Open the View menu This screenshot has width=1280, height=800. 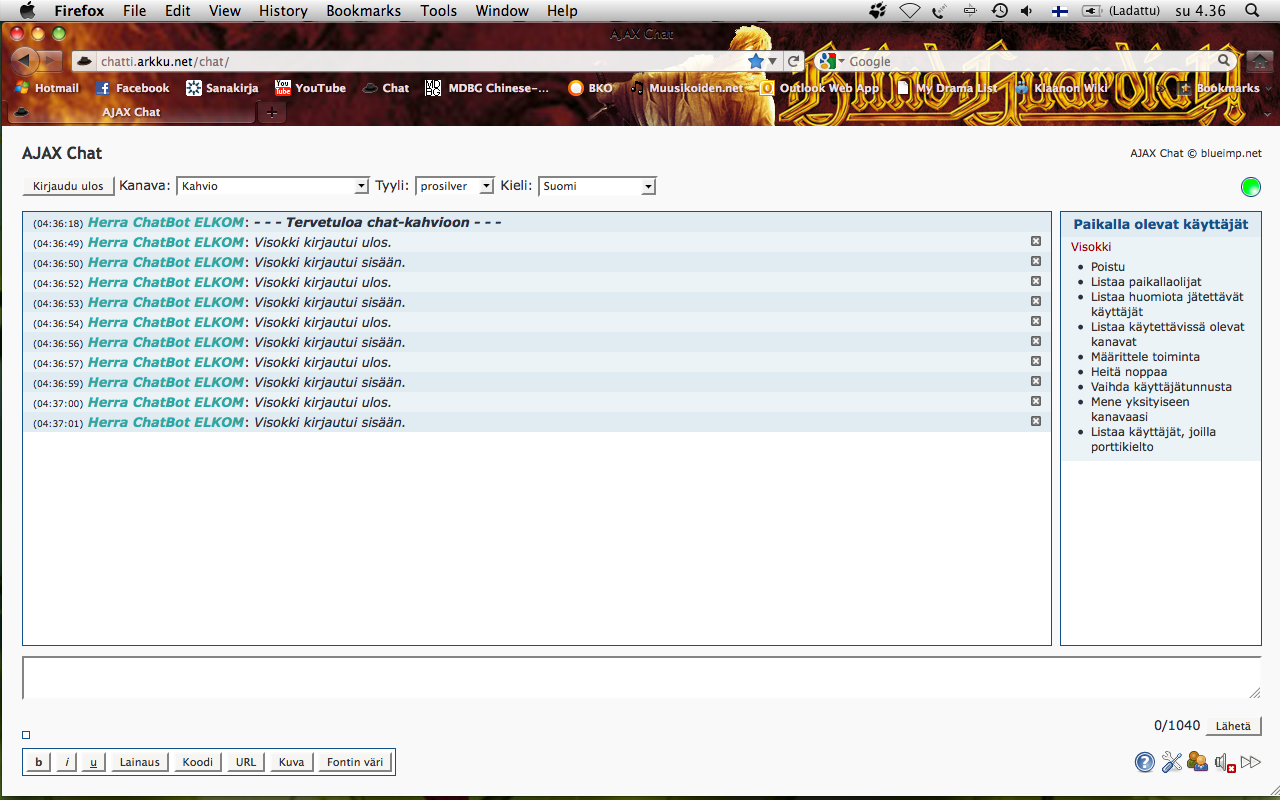pos(225,11)
